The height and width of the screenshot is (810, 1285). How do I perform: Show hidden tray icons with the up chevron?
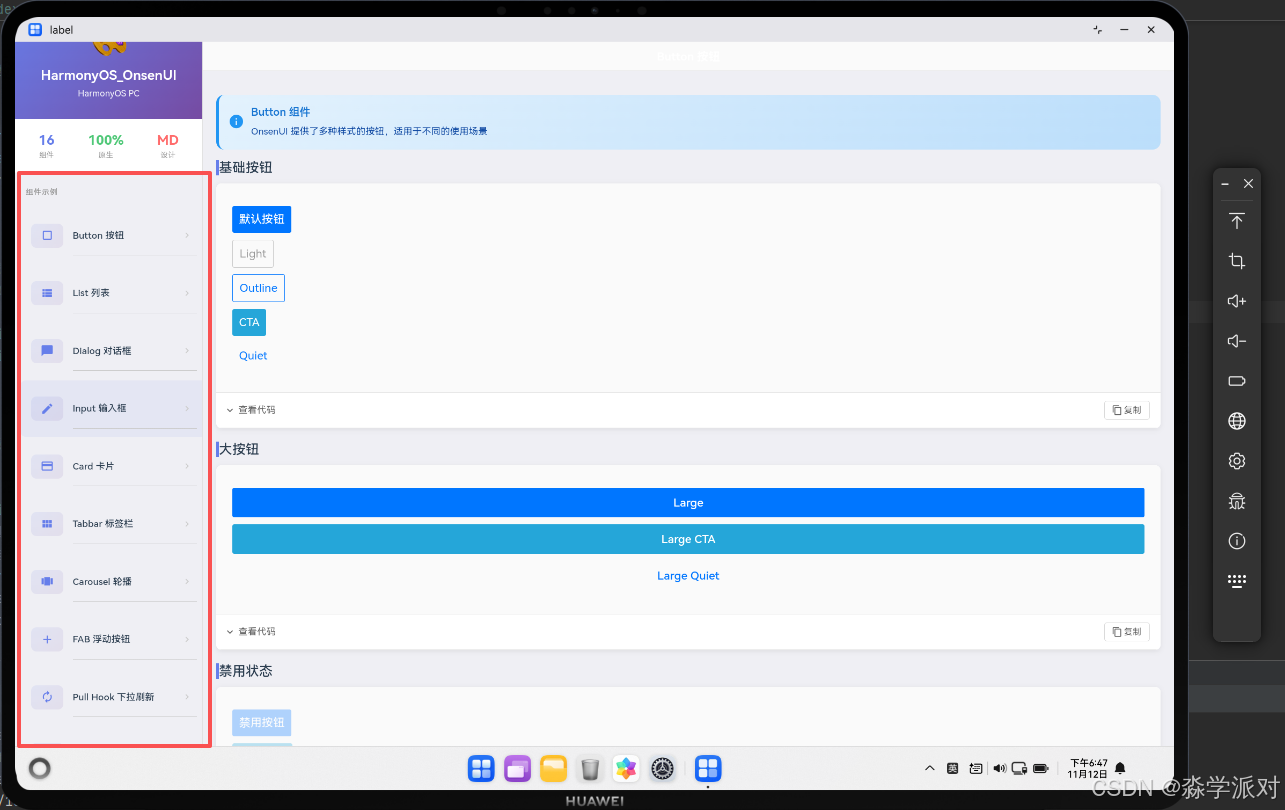tap(930, 768)
